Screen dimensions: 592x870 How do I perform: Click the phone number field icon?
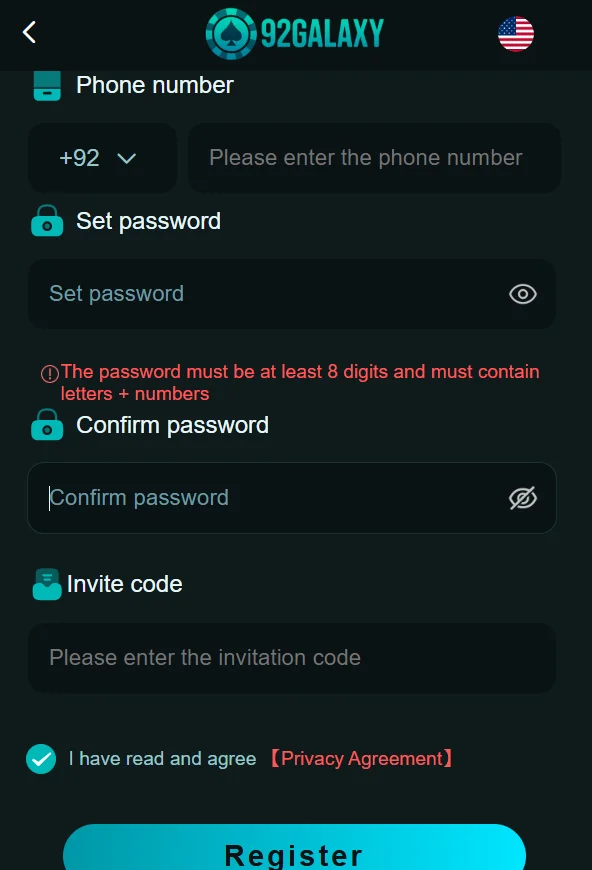pyautogui.click(x=46, y=86)
